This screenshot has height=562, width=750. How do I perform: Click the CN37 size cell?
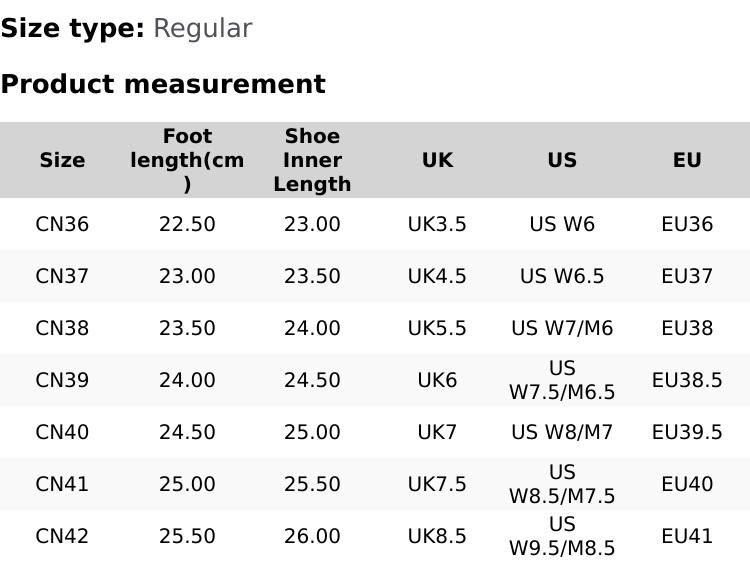click(x=62, y=276)
